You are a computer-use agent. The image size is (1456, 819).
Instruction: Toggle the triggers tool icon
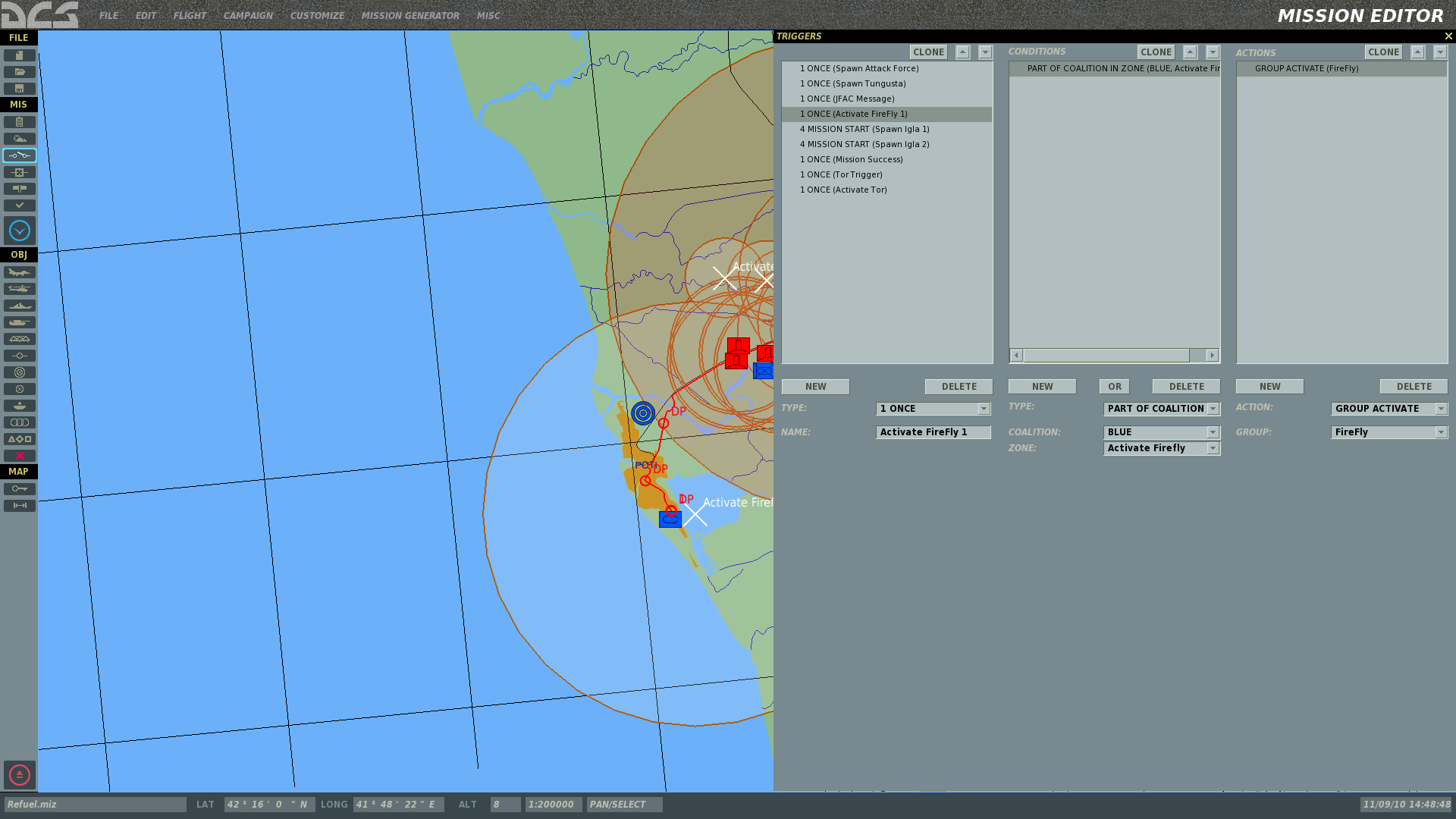point(20,155)
